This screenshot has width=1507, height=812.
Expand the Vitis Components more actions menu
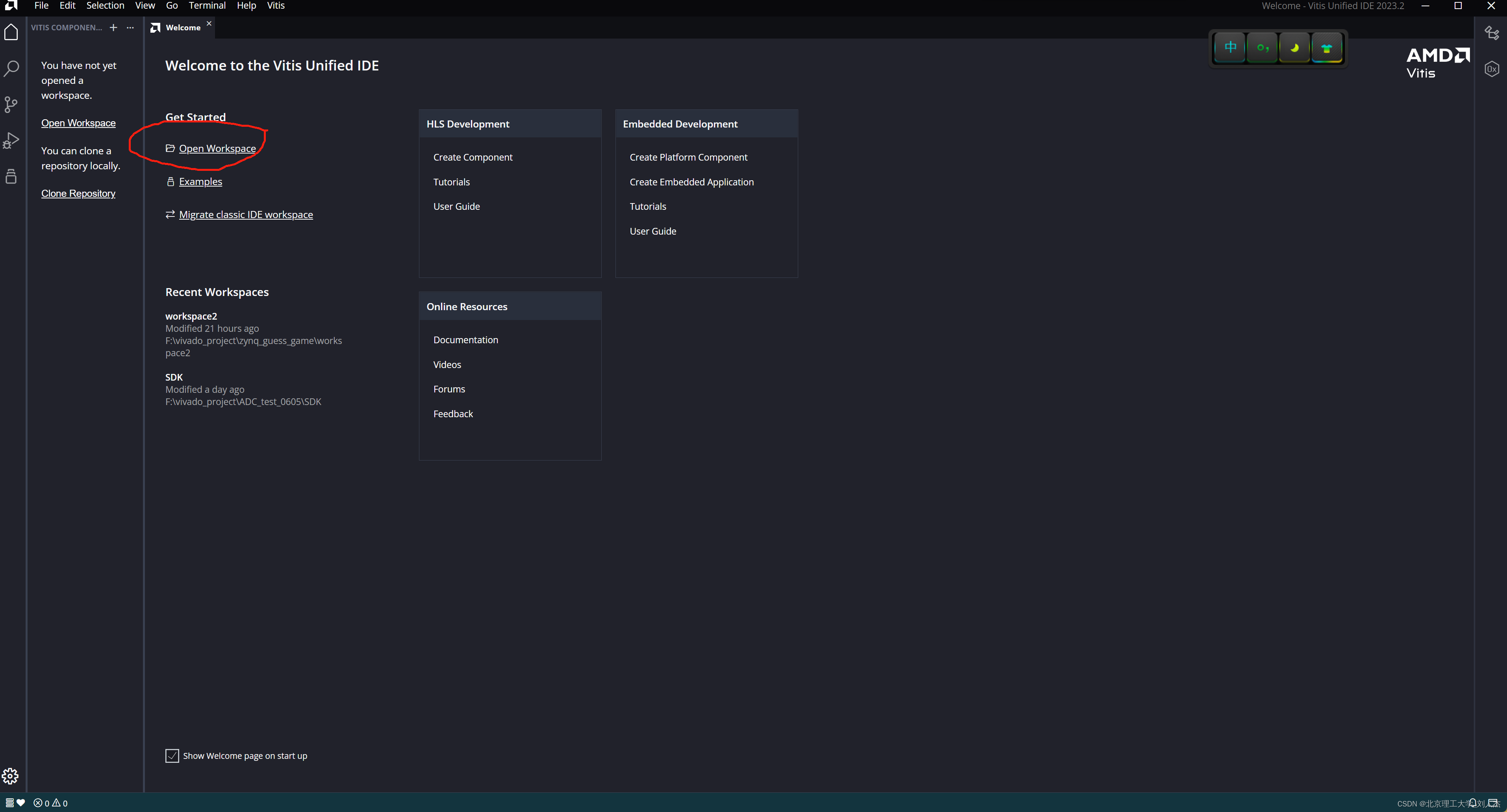[x=130, y=28]
